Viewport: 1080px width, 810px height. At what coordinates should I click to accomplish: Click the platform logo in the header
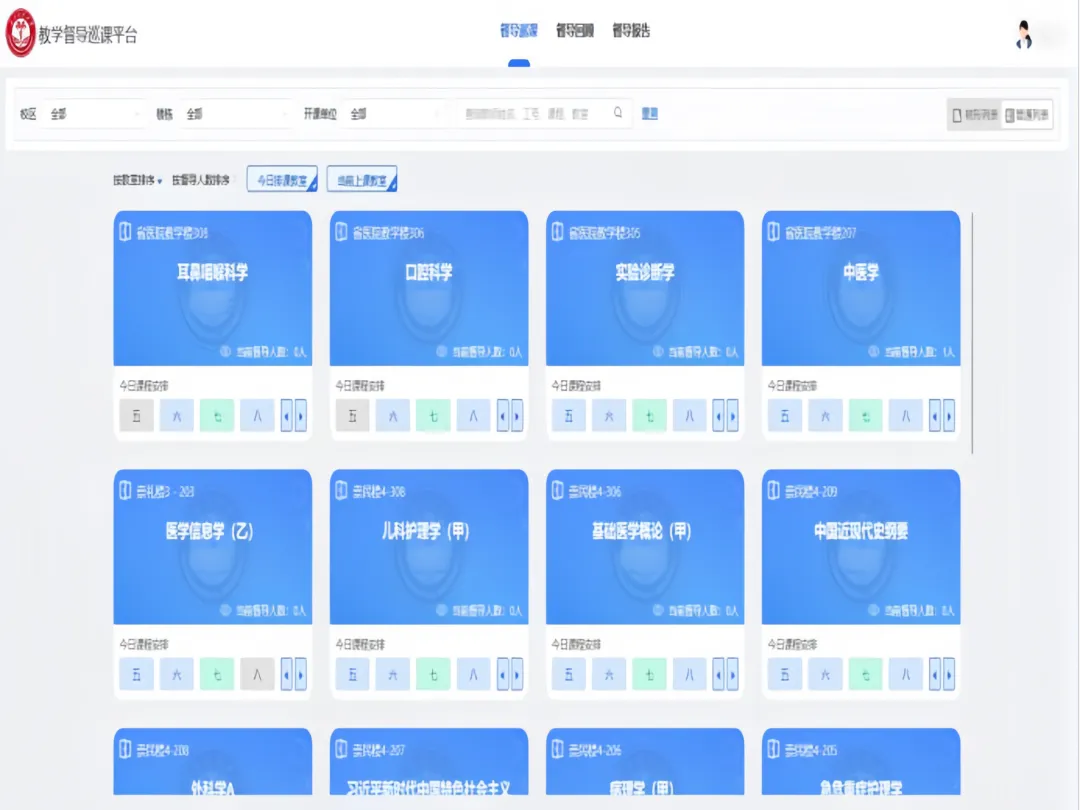[x=21, y=33]
